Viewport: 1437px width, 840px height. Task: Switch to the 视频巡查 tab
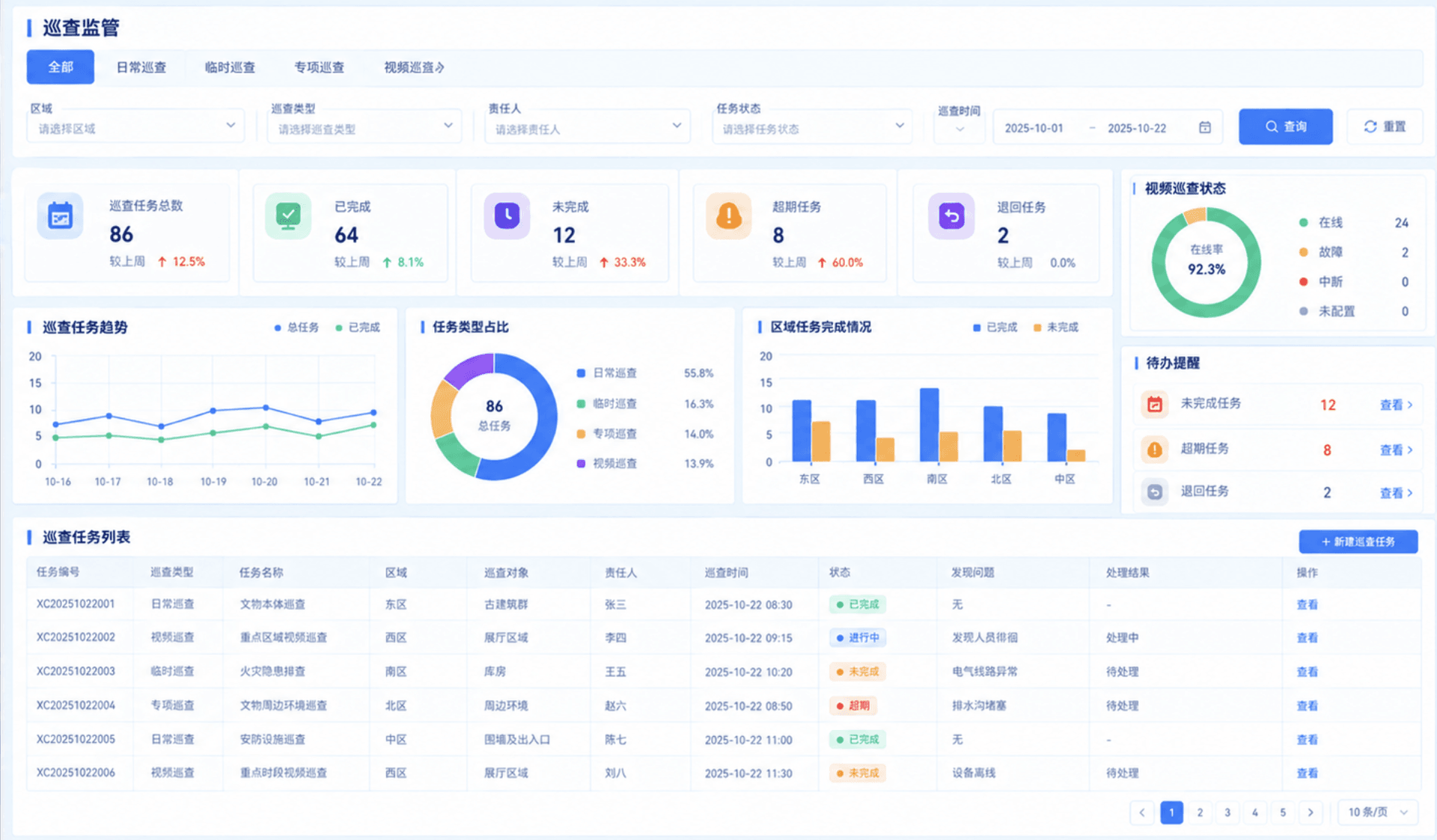click(x=414, y=67)
